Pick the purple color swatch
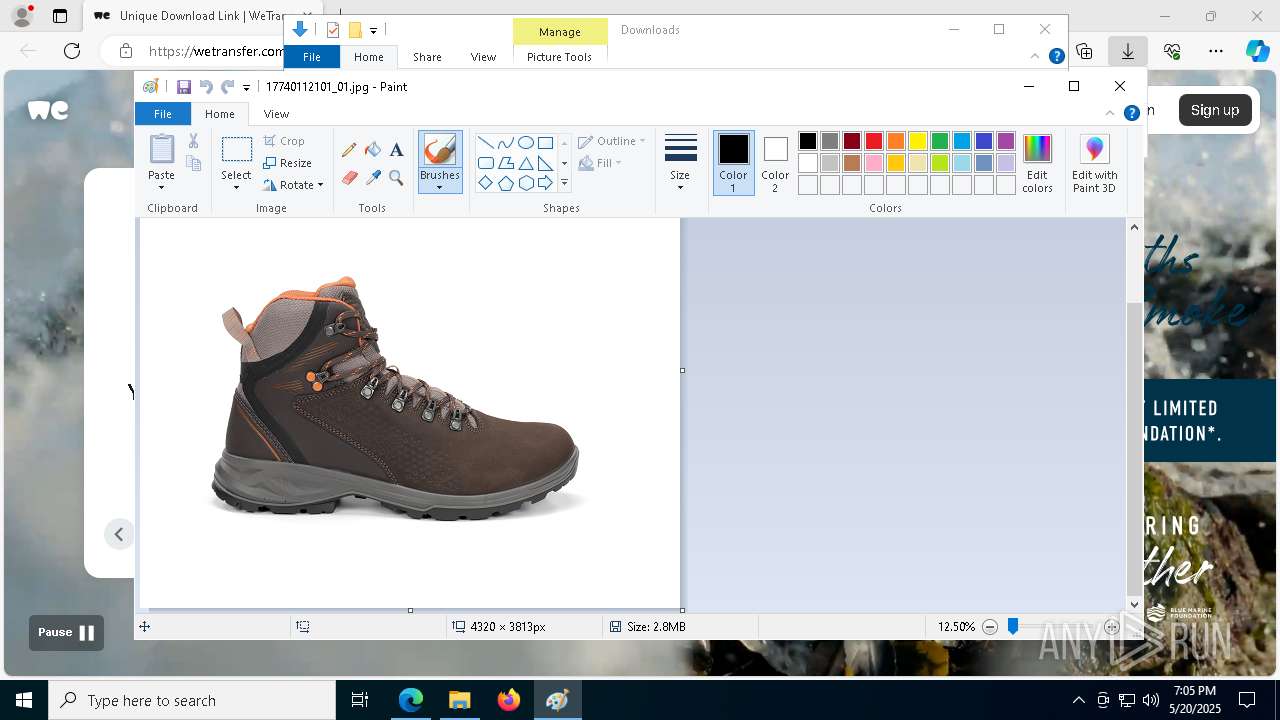Screen dimensions: 1280x720 point(1006,141)
